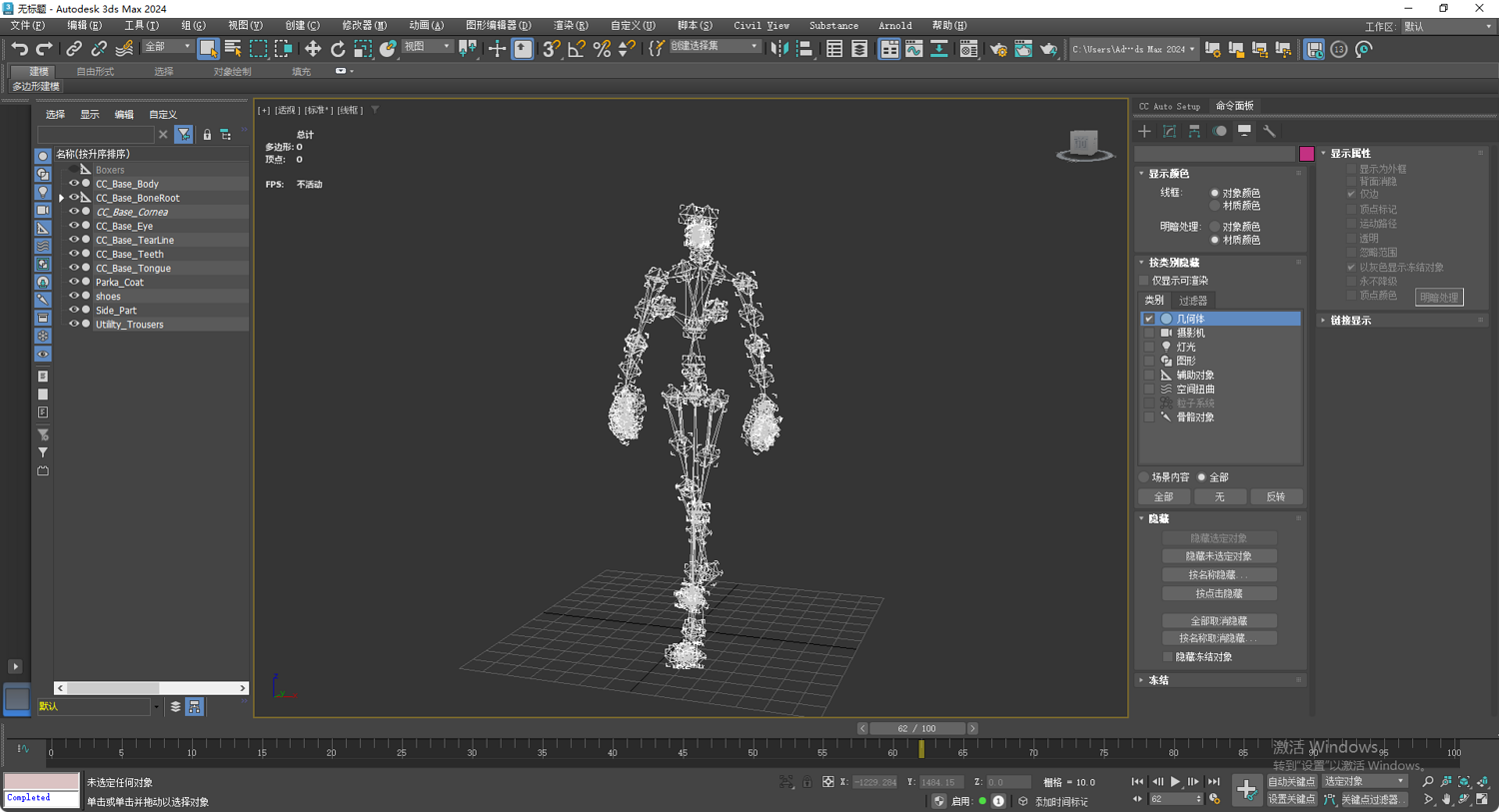Select the Link tool in toolbar
1499x812 pixels.
tap(74, 49)
